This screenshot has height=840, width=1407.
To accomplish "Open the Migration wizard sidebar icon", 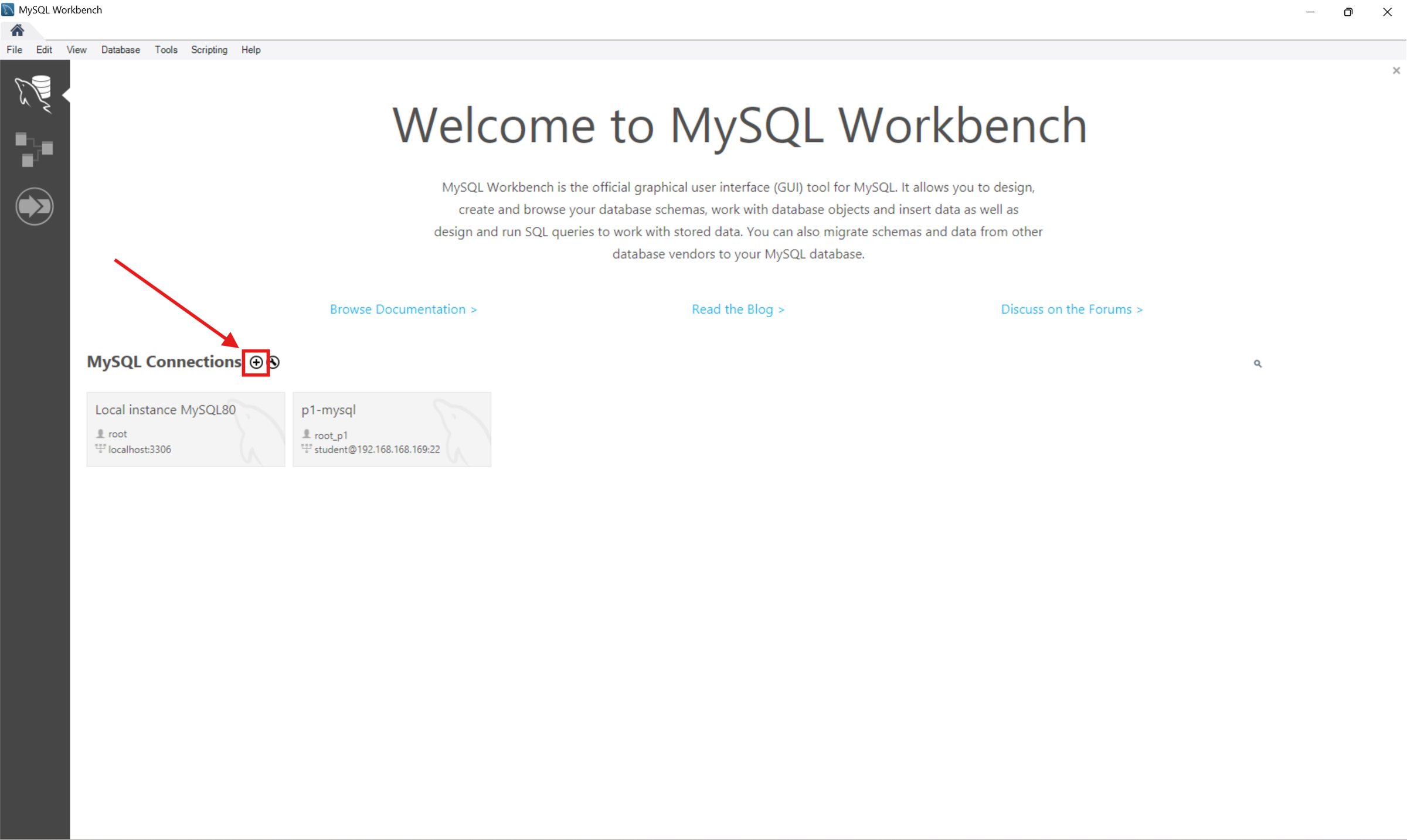I will click(x=34, y=206).
